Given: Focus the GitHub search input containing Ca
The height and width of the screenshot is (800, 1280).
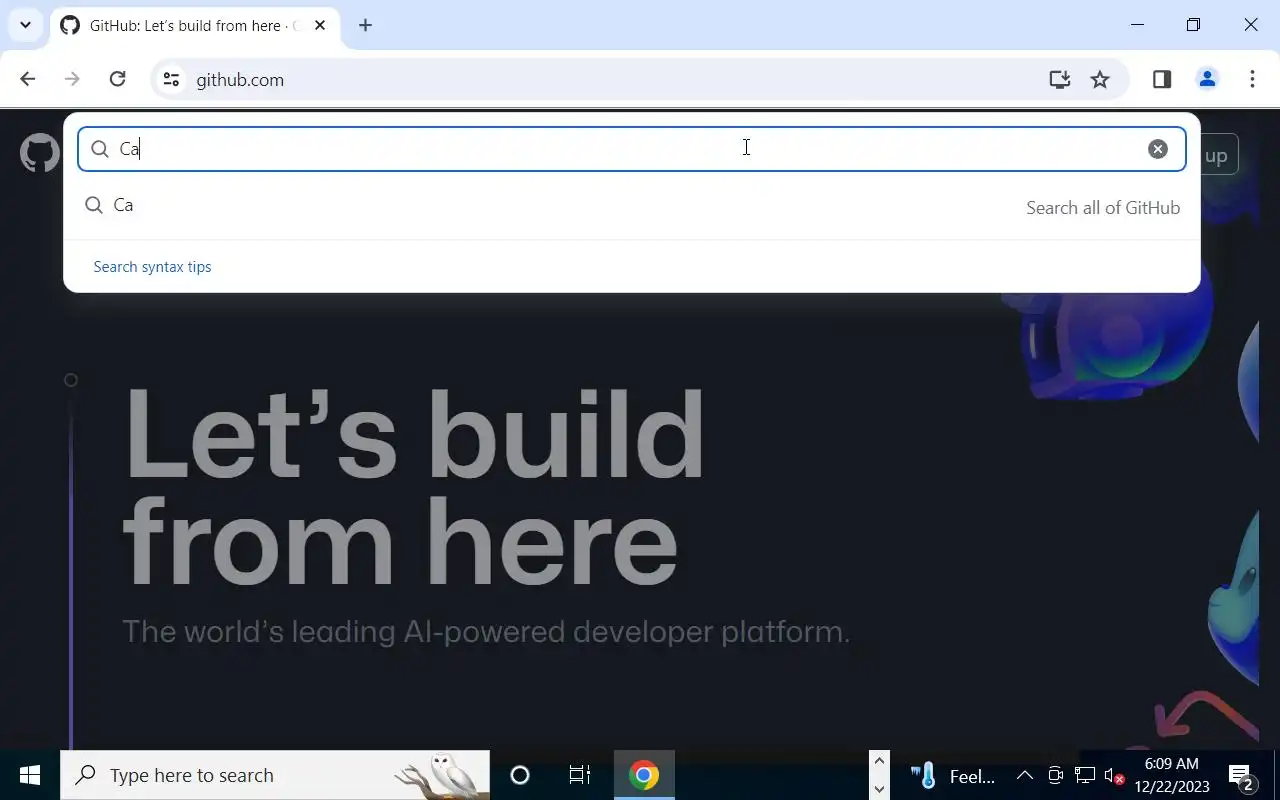Looking at the screenshot, I should coord(632,149).
